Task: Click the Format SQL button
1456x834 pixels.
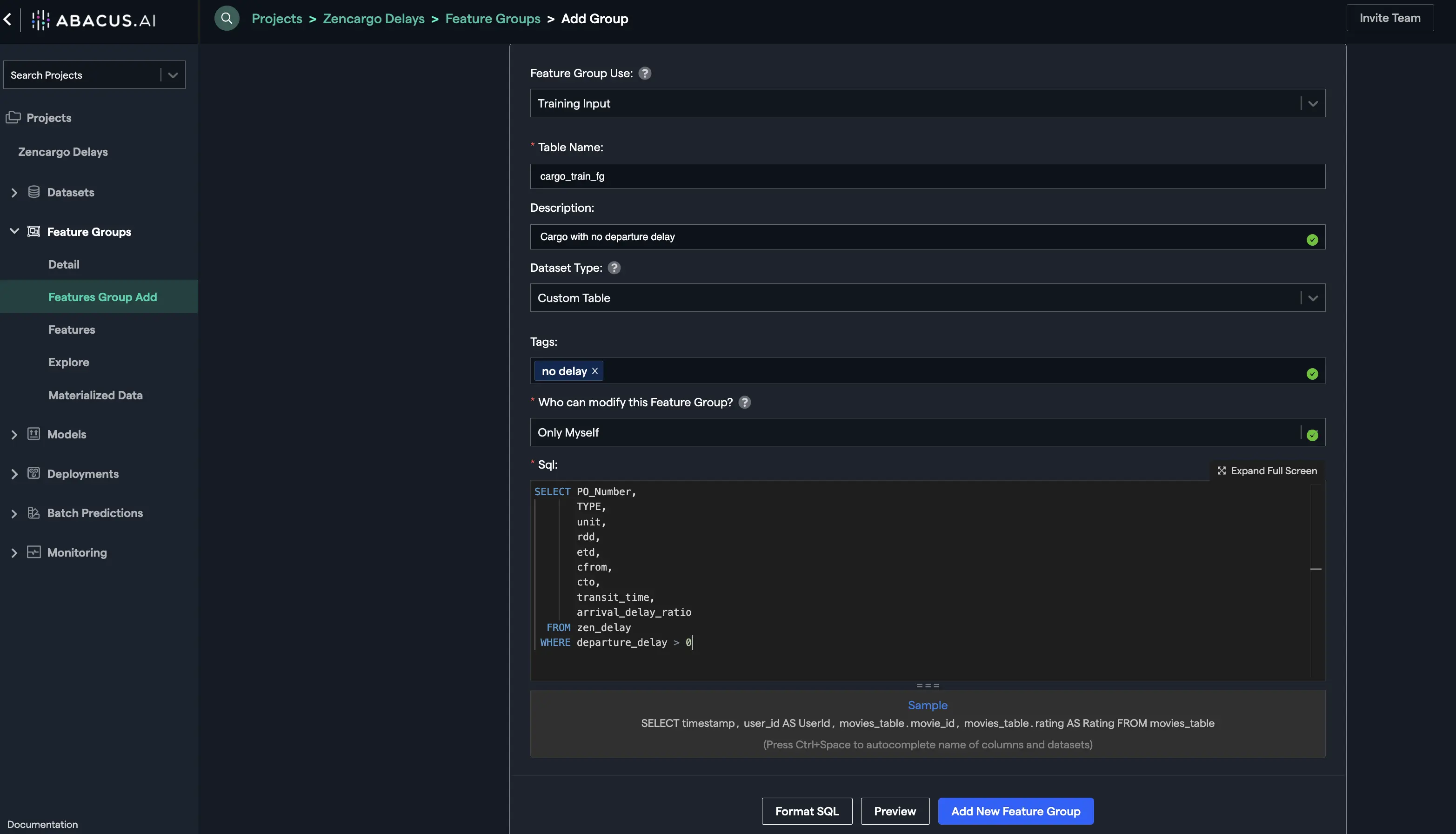Action: click(807, 811)
